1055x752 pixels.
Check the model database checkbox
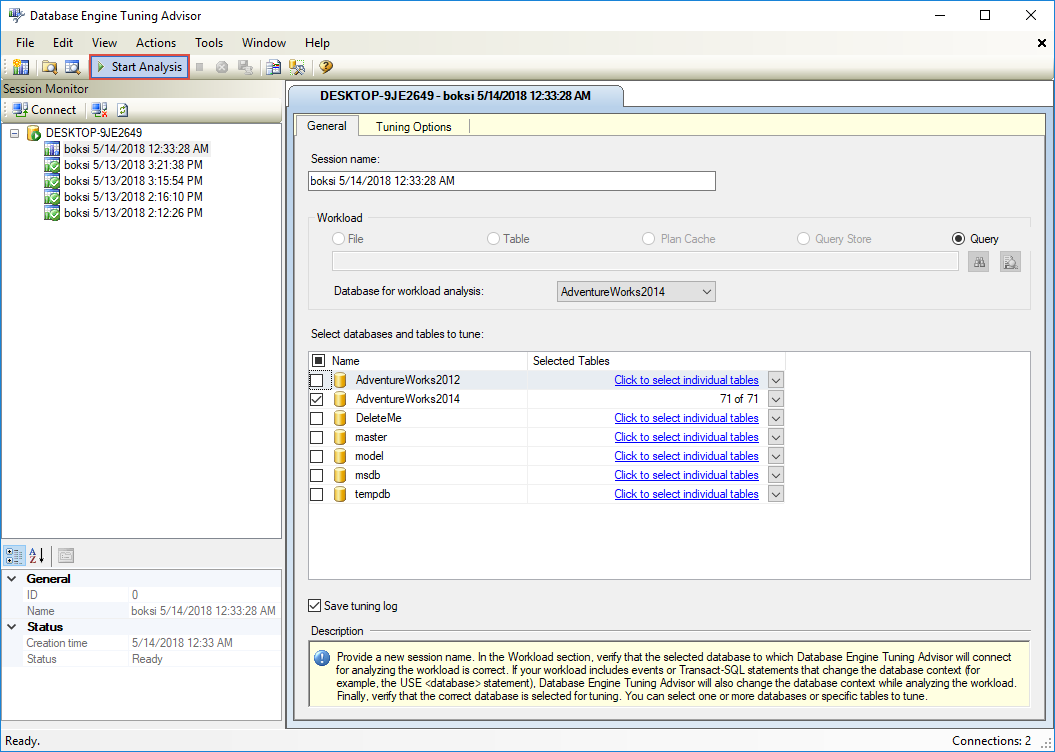click(x=316, y=456)
